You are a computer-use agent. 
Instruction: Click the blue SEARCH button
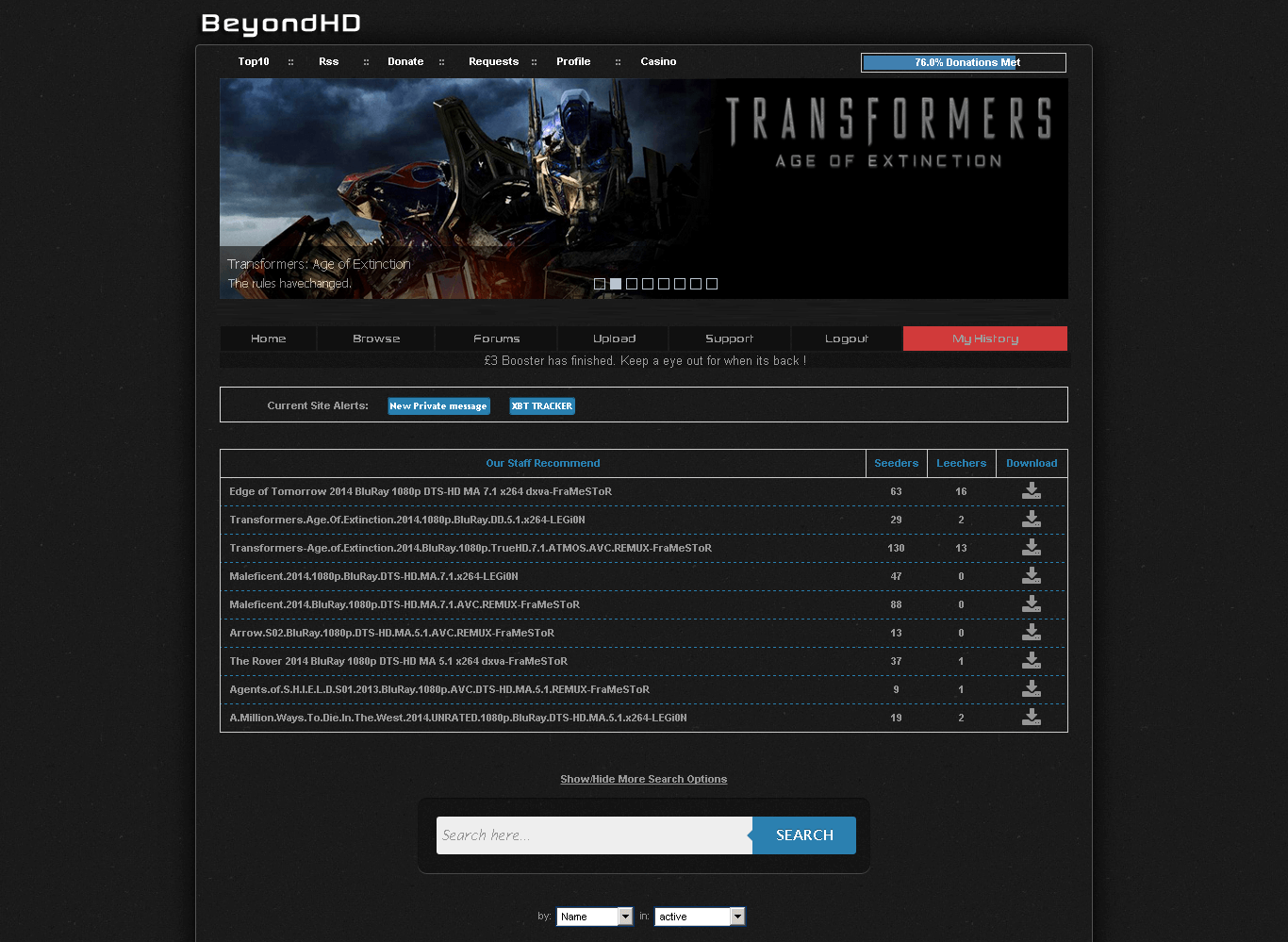804,835
